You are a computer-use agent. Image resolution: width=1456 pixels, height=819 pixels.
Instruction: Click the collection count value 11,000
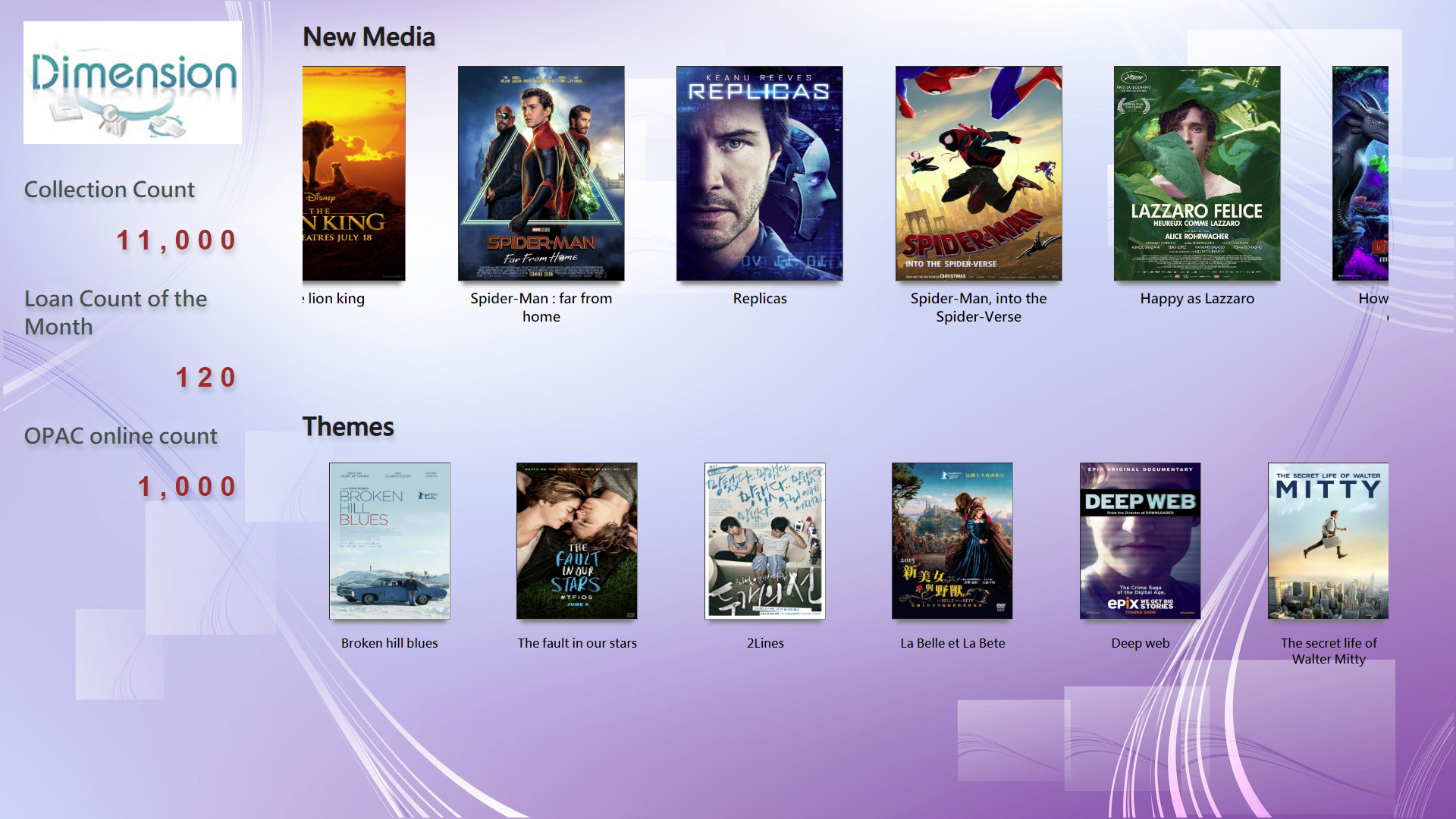[x=177, y=240]
